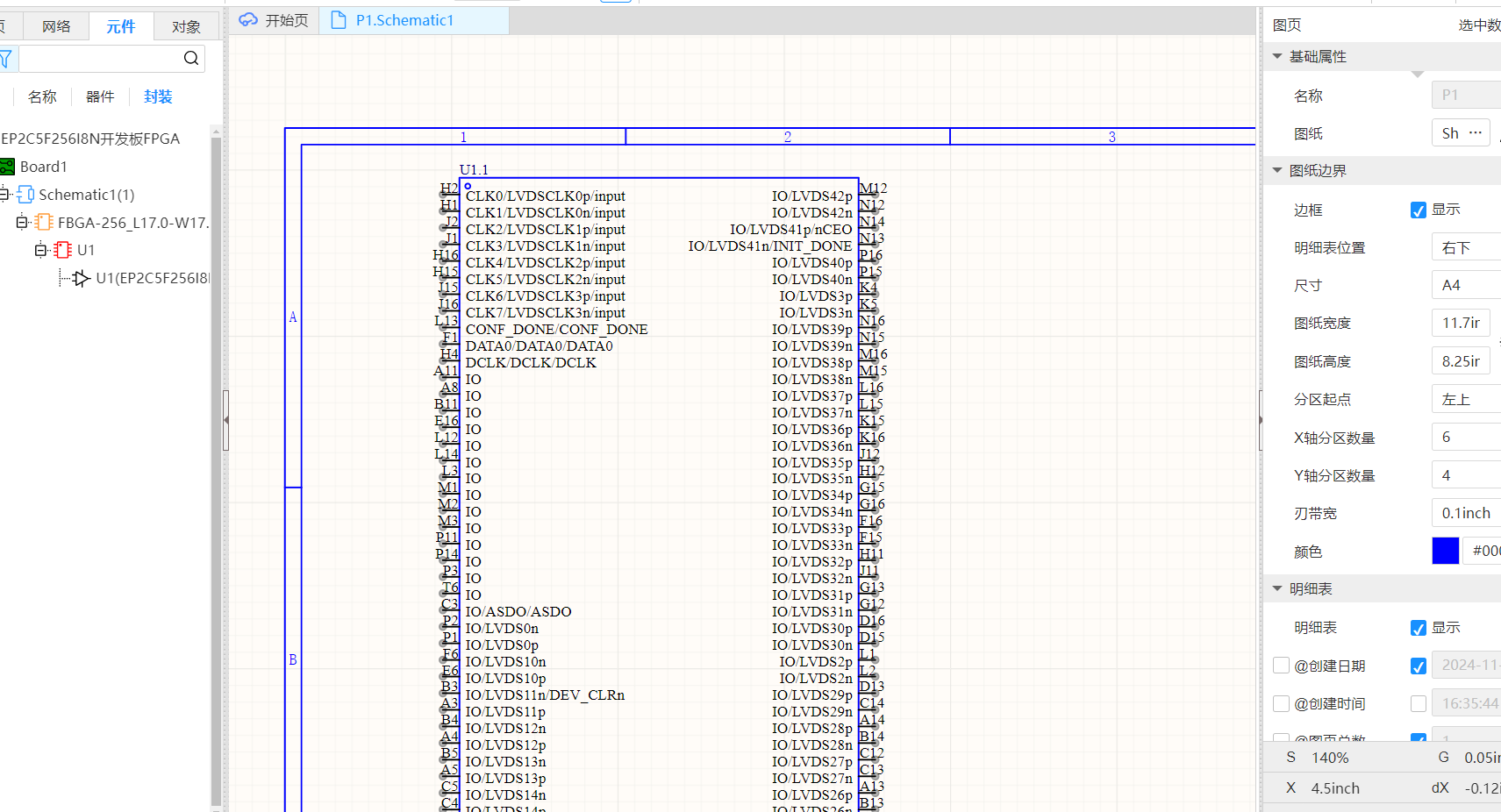1501x812 pixels.
Task: Toggle the 边框 显示 checkbox
Action: point(1418,210)
